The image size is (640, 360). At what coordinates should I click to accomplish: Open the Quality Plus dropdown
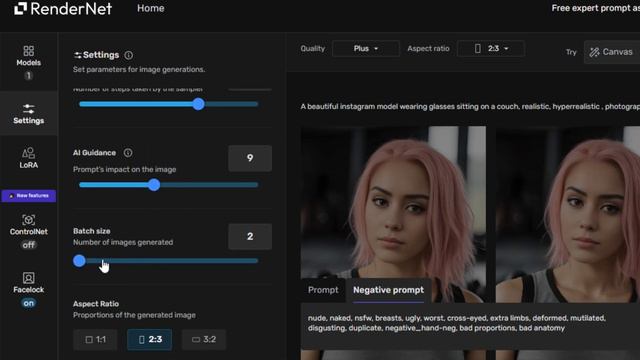(366, 49)
